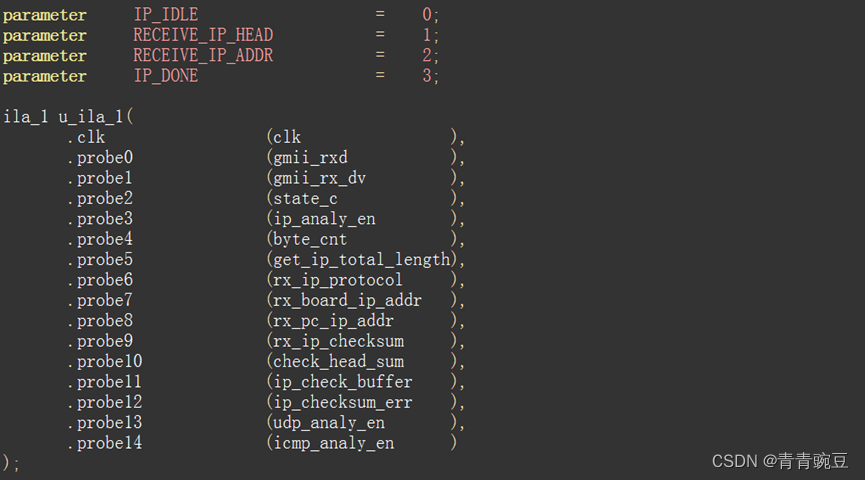Click the icmp_analy_en signal

coord(334,443)
